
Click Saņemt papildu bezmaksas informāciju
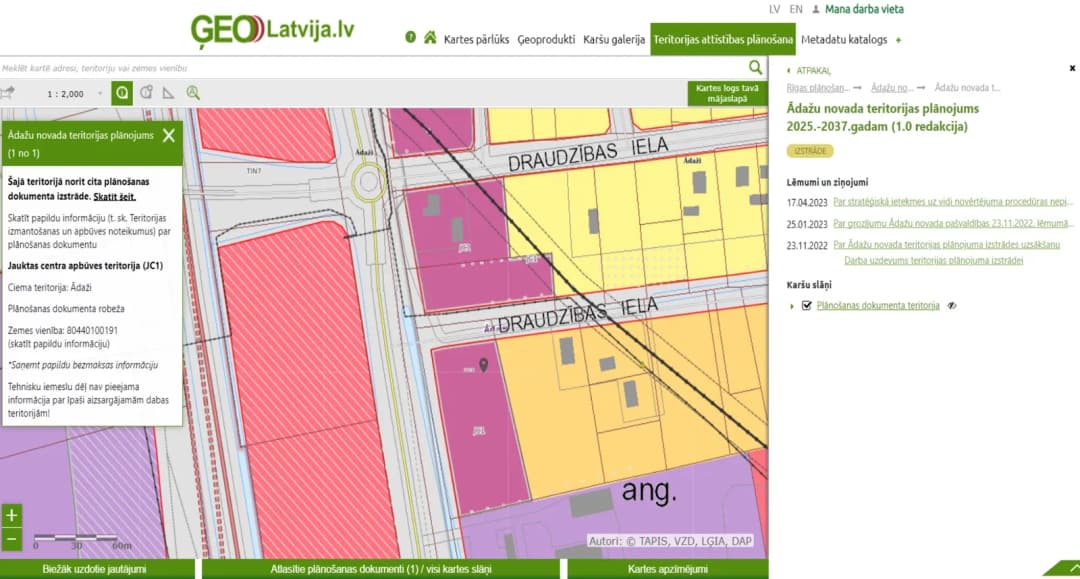click(x=83, y=366)
